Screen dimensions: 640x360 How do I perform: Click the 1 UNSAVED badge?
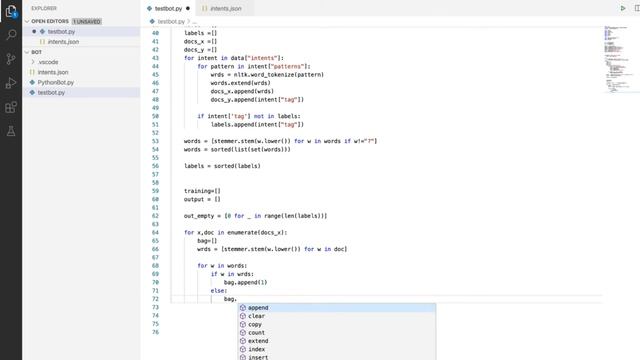(x=87, y=21)
